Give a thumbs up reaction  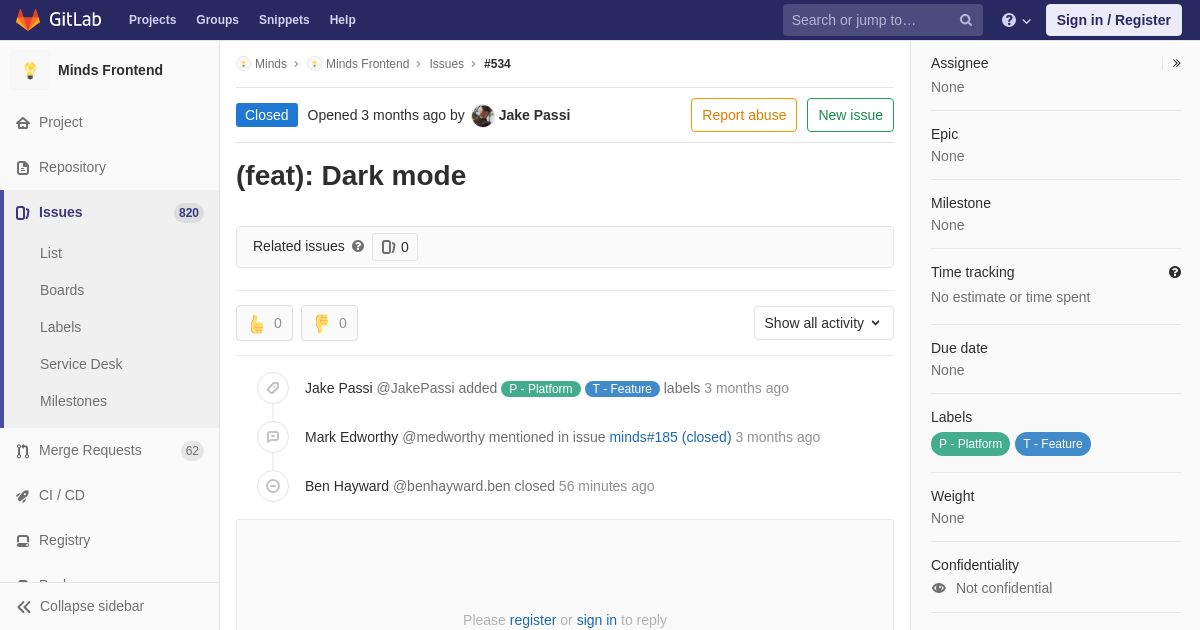(x=264, y=323)
